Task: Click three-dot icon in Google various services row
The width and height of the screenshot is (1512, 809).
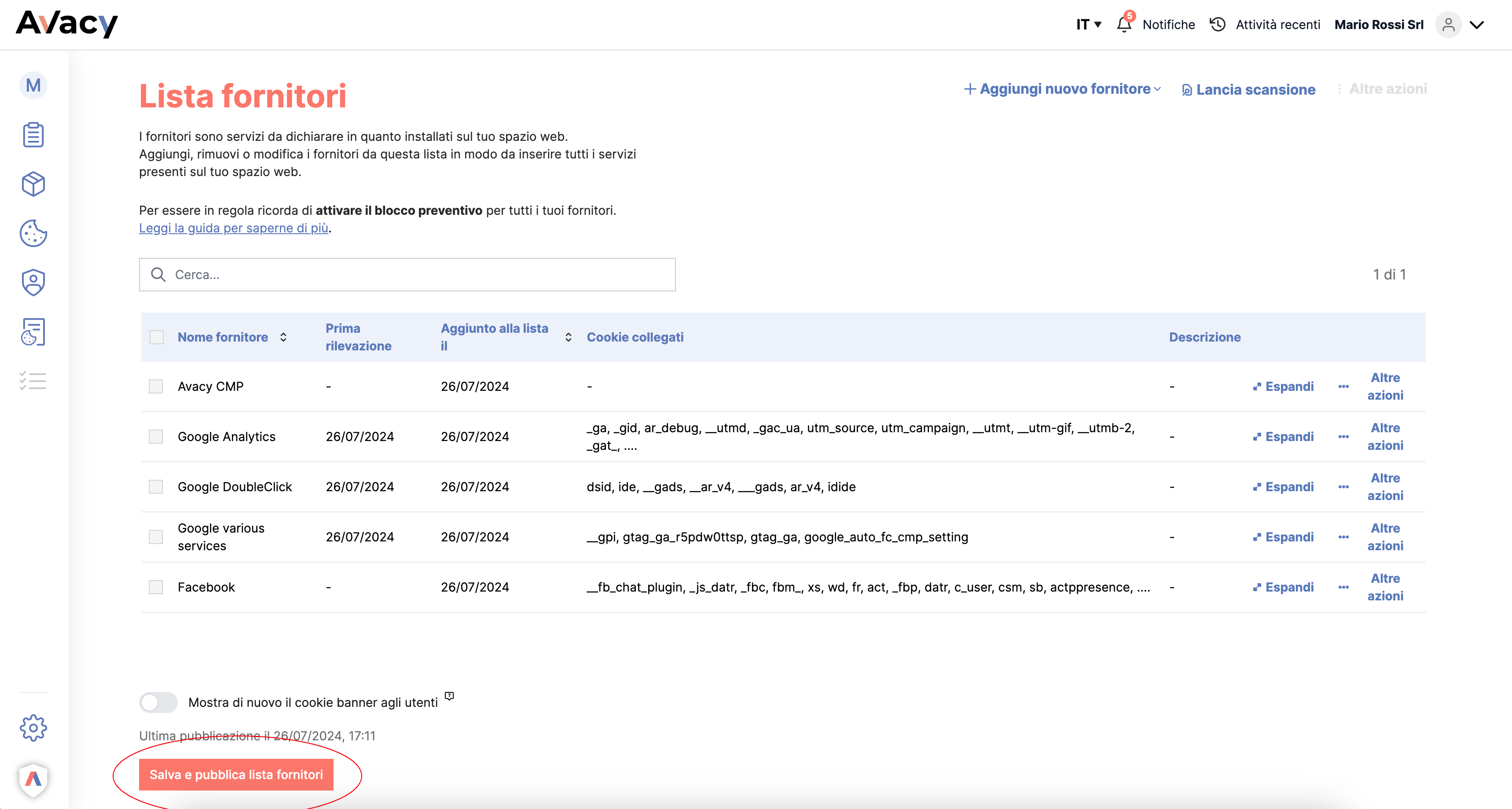Action: click(x=1343, y=537)
